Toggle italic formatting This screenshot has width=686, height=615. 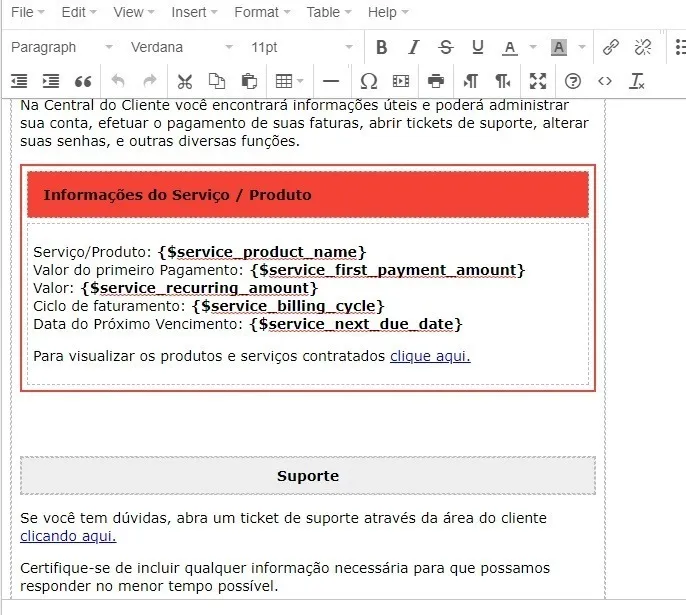point(413,47)
